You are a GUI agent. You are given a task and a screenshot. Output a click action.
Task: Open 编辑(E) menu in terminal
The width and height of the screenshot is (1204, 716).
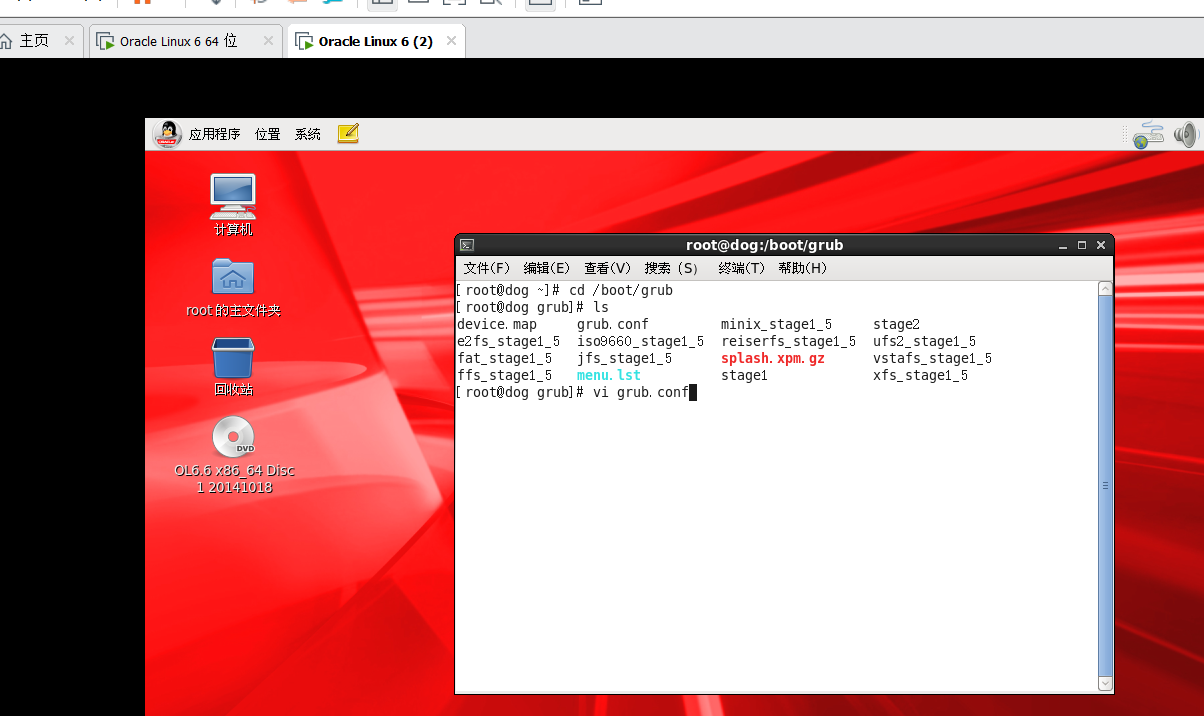[x=547, y=268]
